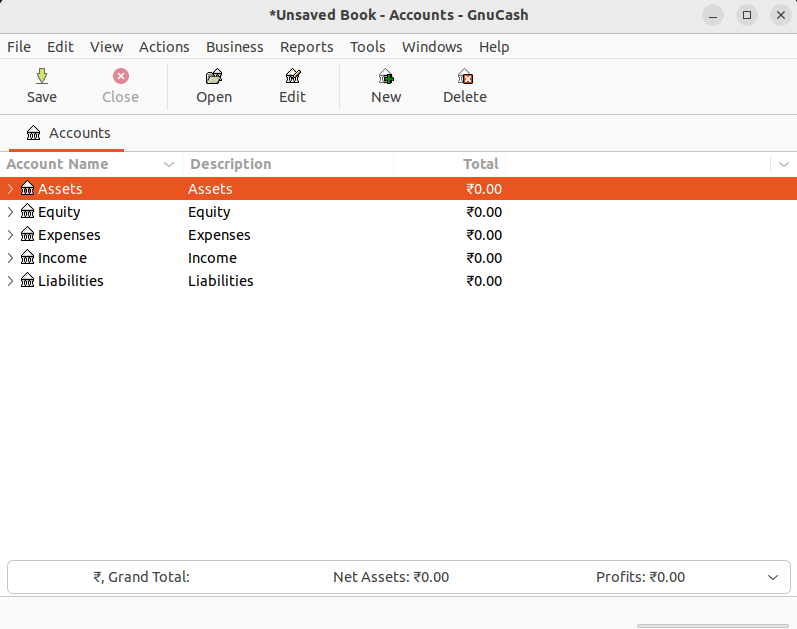Expand the Liabilities account tree
Viewport: 797px width, 629px height.
point(10,280)
